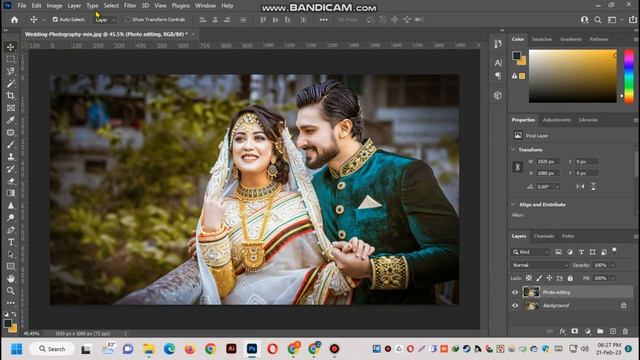Switch to the Adjustments tab
640x360 pixels.
tap(557, 120)
